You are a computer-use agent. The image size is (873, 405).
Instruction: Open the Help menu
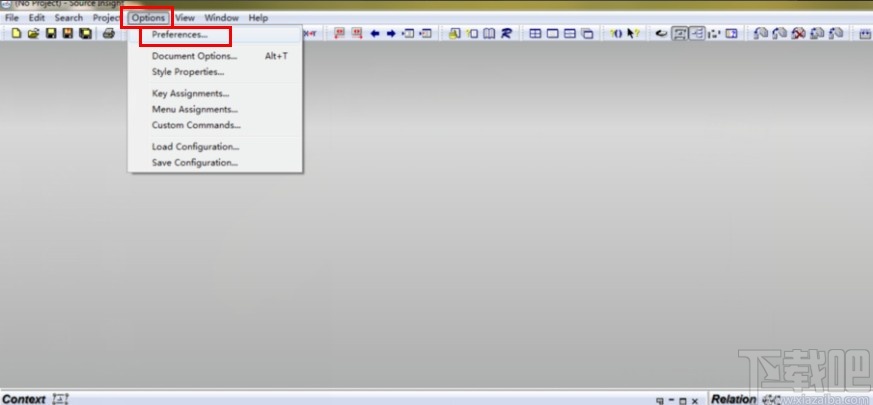tap(258, 18)
